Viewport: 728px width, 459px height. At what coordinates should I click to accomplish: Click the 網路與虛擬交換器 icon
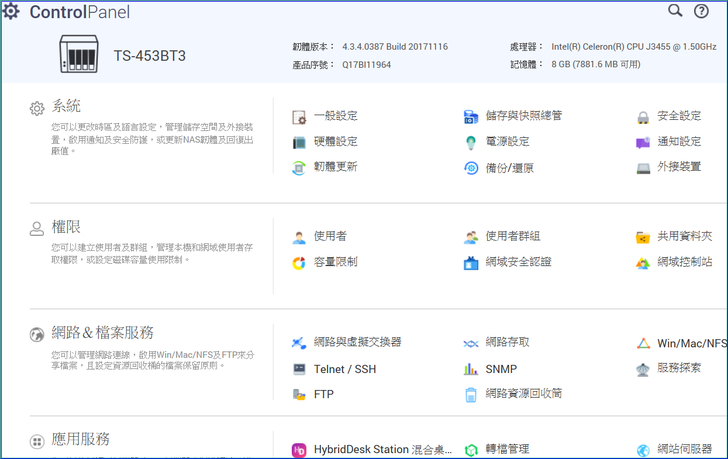pyautogui.click(x=299, y=343)
